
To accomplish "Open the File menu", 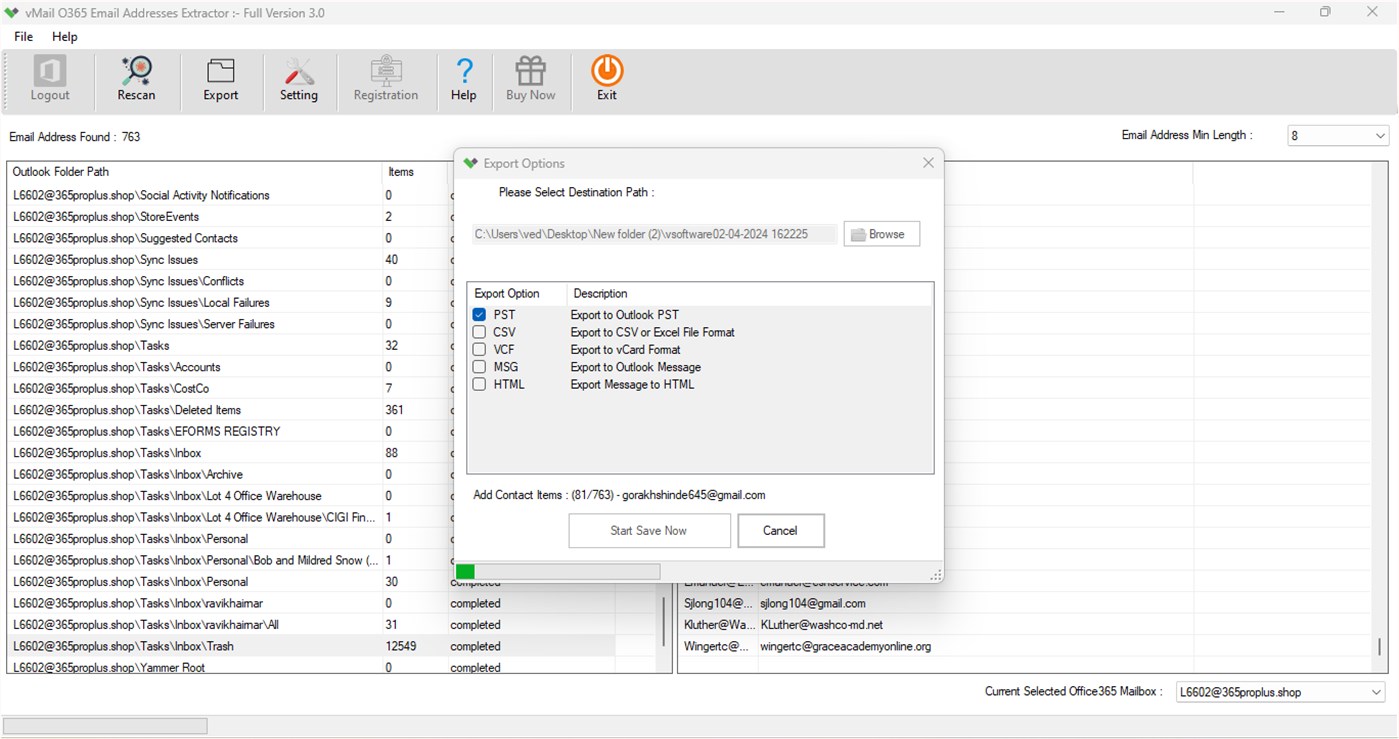I will pyautogui.click(x=22, y=36).
